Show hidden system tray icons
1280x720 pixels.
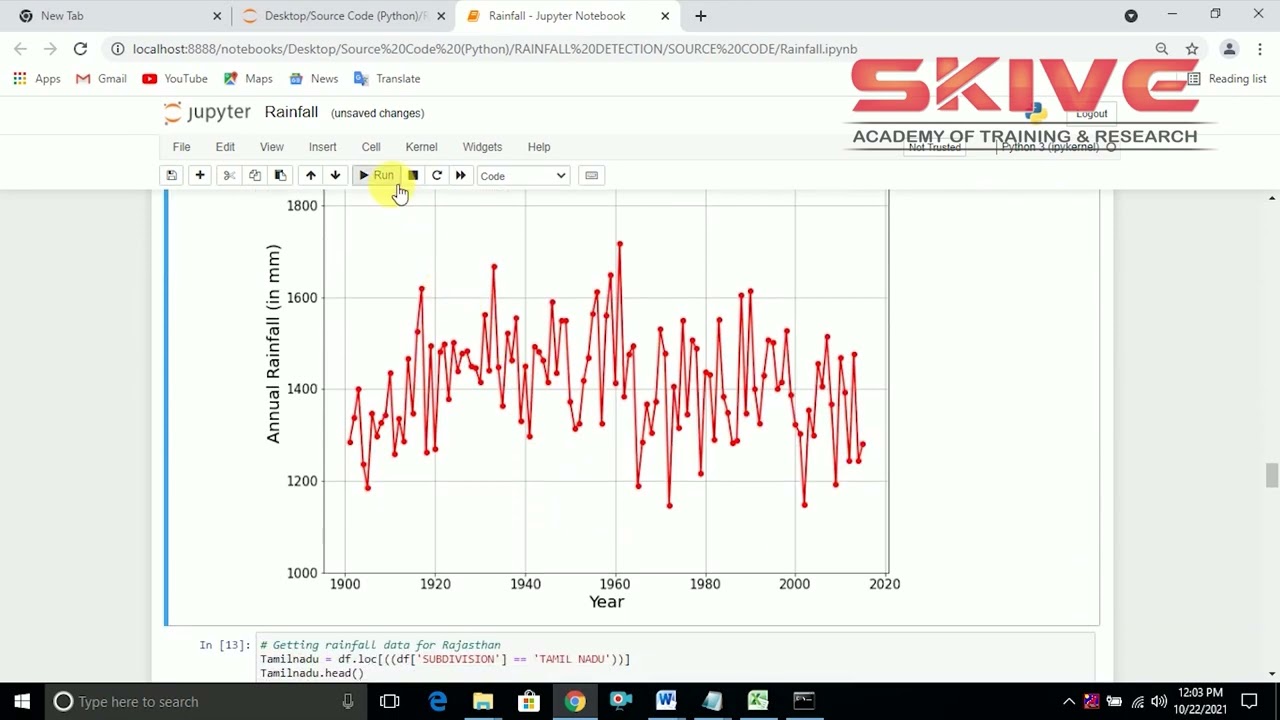[x=1069, y=702]
